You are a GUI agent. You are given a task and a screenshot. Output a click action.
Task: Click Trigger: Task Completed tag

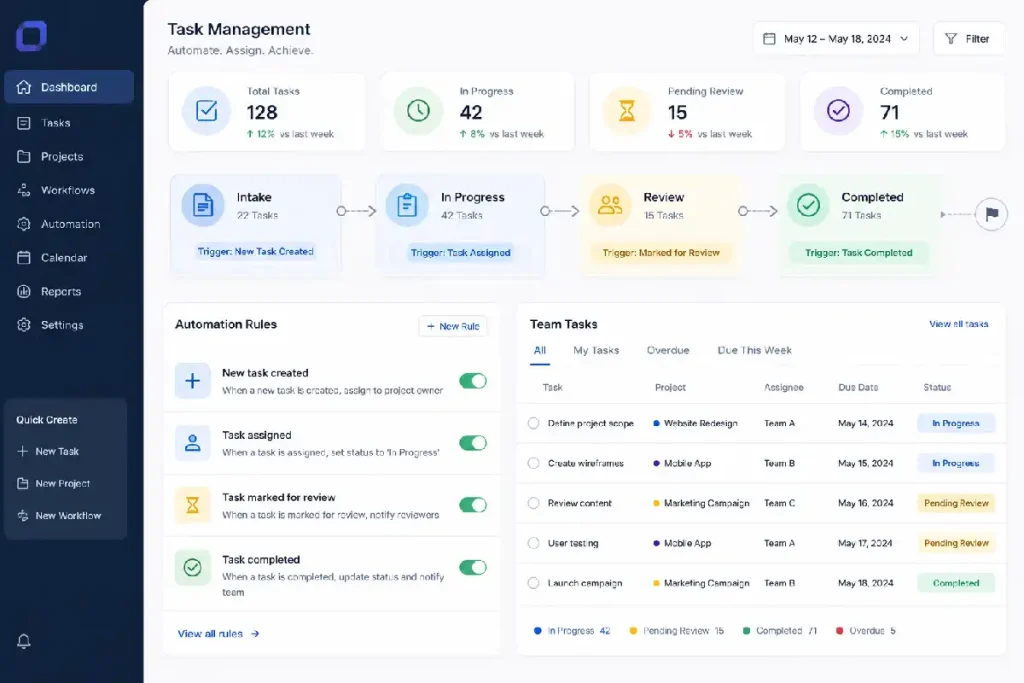[859, 253]
